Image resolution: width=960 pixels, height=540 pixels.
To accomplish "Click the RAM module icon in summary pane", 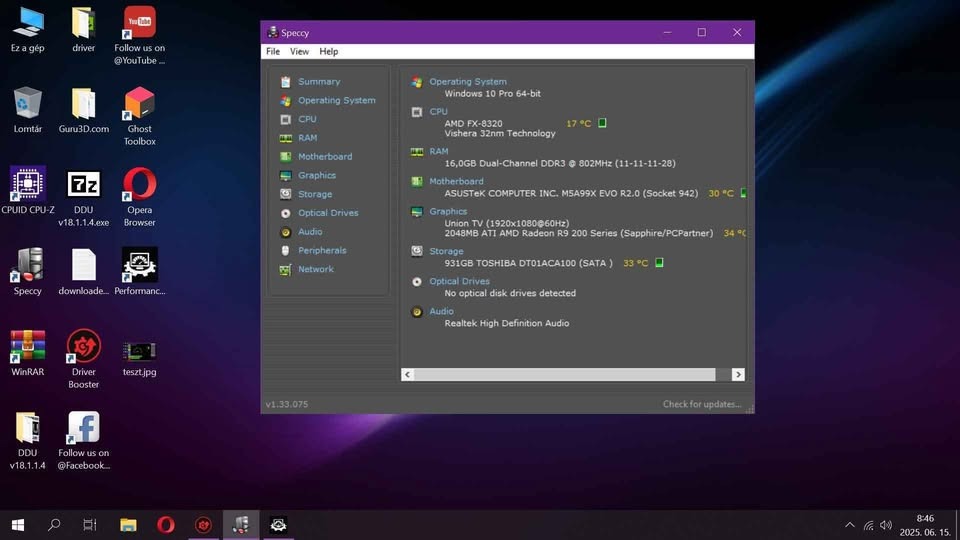I will point(417,152).
